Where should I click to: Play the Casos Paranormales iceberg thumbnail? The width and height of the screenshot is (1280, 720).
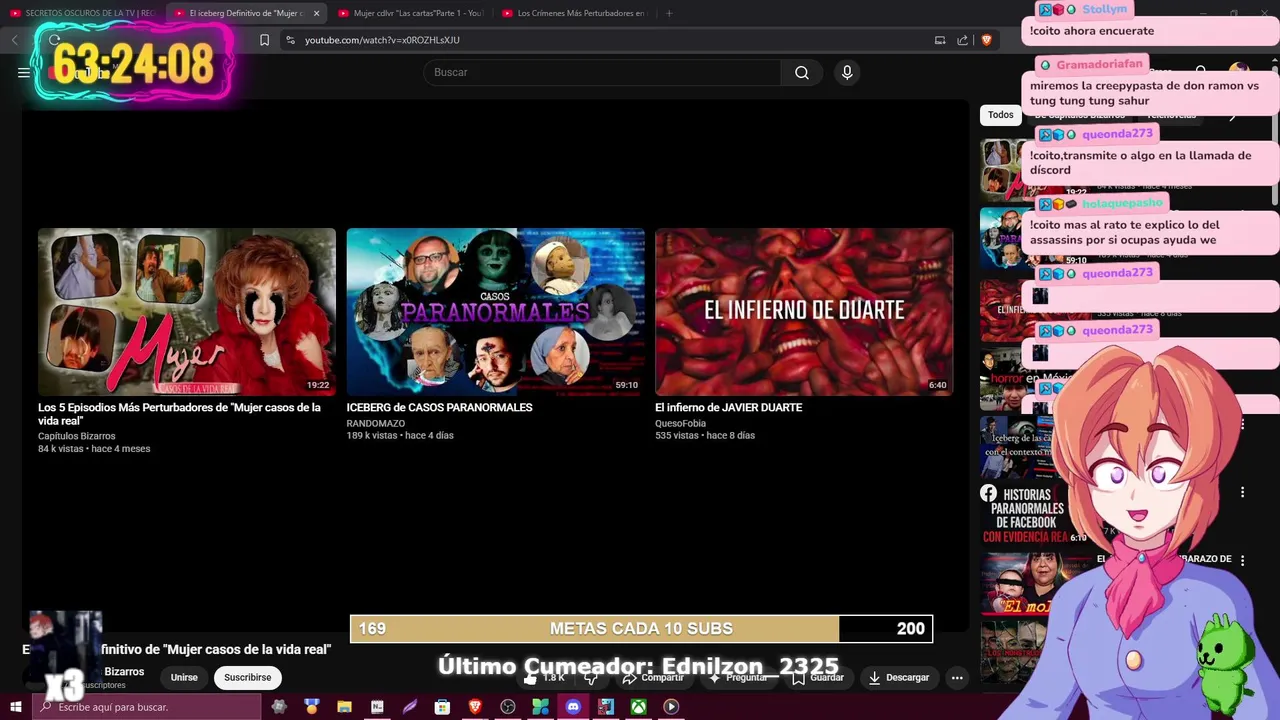coord(495,312)
